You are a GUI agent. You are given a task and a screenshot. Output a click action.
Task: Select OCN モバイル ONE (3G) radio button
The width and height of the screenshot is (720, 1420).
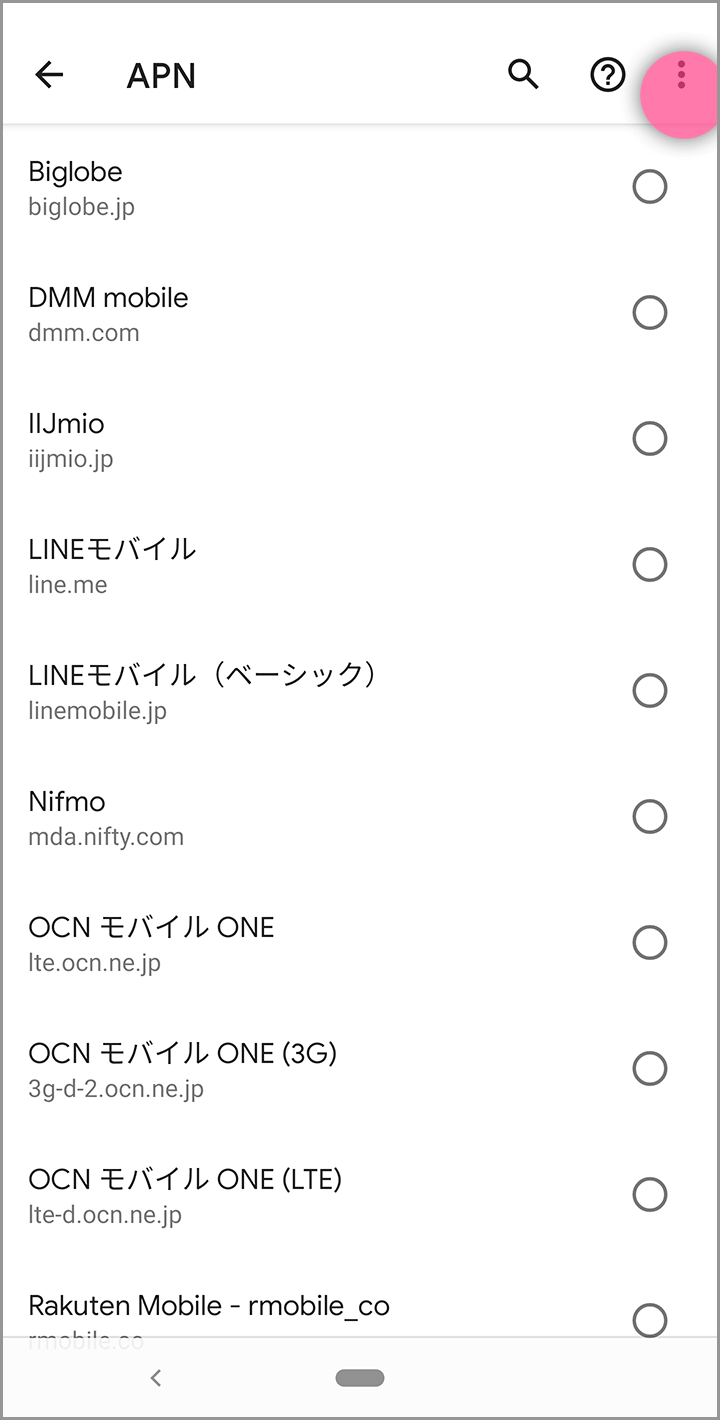(x=650, y=1069)
